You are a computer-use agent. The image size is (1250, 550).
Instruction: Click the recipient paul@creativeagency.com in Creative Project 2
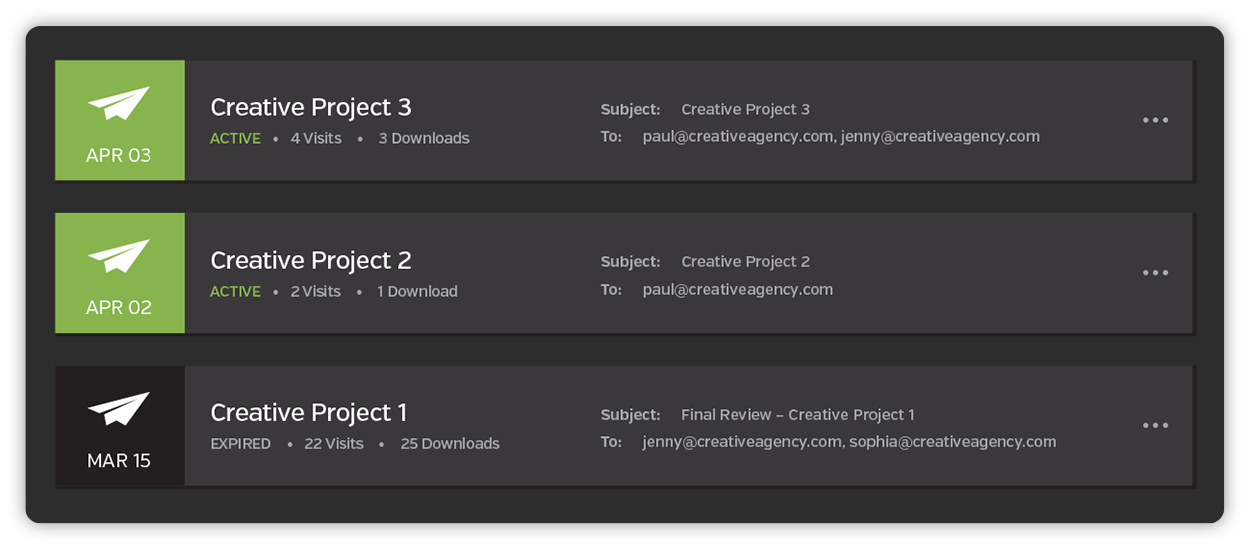click(x=738, y=290)
